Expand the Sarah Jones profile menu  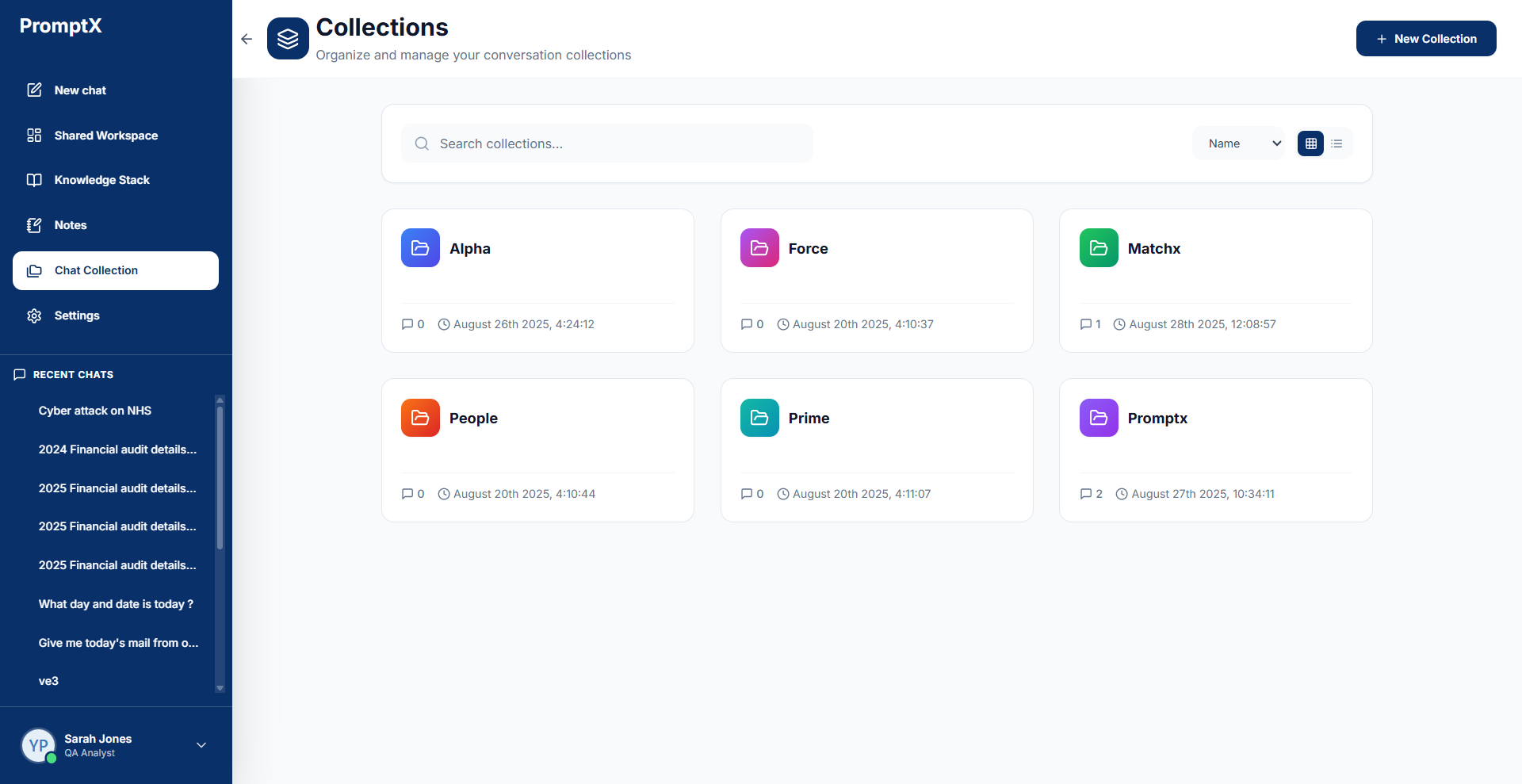(201, 745)
